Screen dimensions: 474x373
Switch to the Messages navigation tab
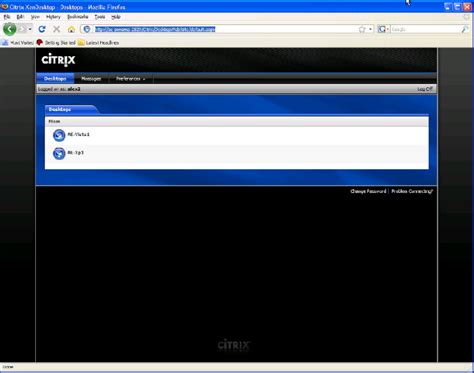click(x=91, y=79)
